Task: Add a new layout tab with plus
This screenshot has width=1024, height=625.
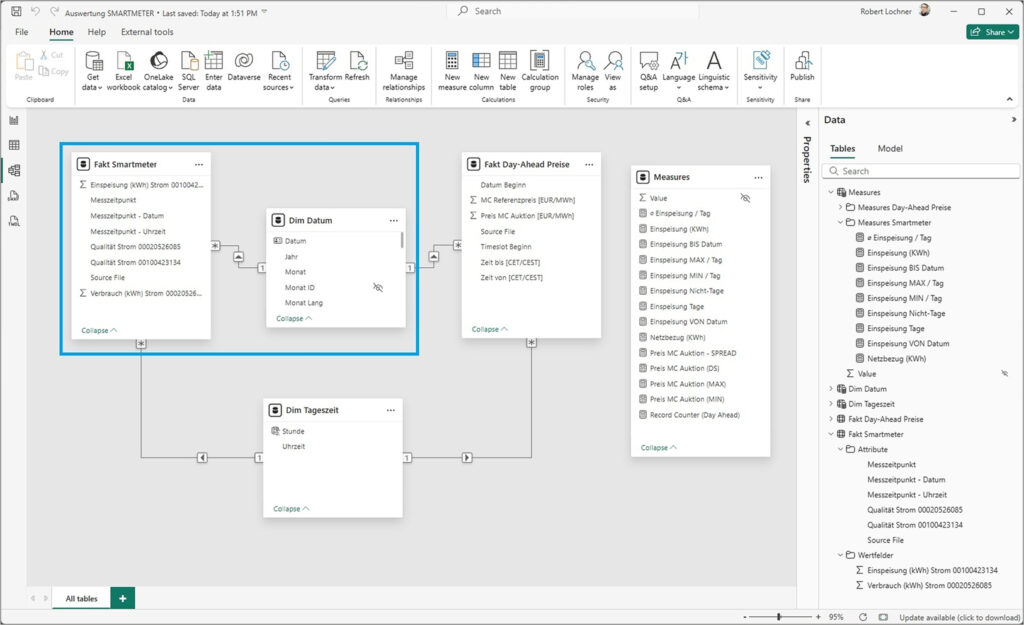Action: click(123, 598)
